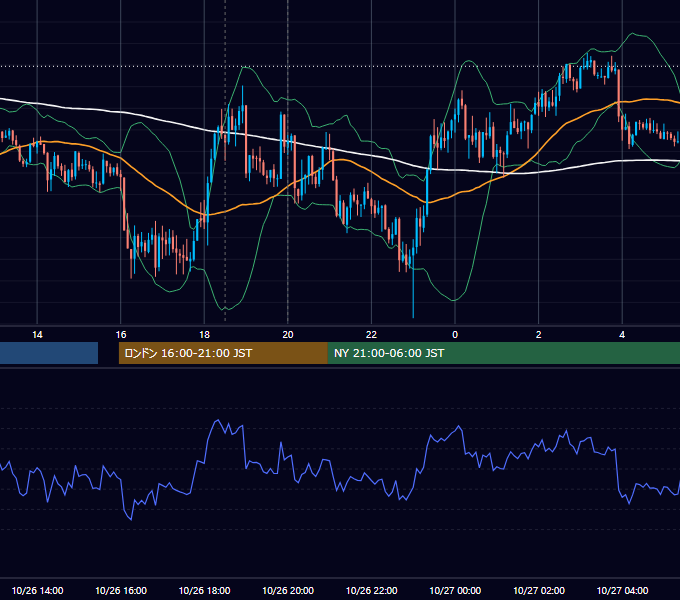Click the 10/27 02:00 date label
Image resolution: width=680 pixels, height=600 pixels.
click(x=539, y=590)
